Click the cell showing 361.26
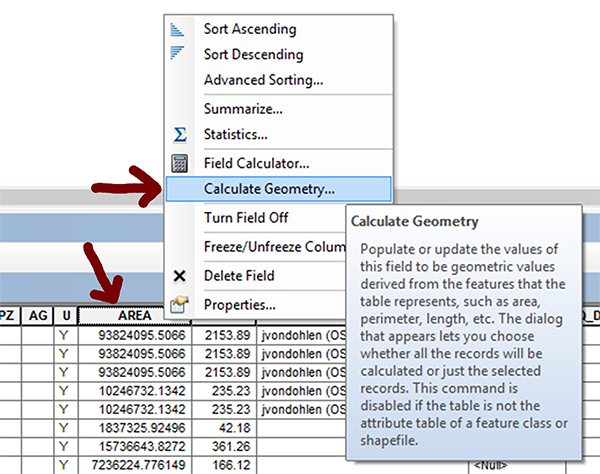The height and width of the screenshot is (474, 600). [223, 446]
